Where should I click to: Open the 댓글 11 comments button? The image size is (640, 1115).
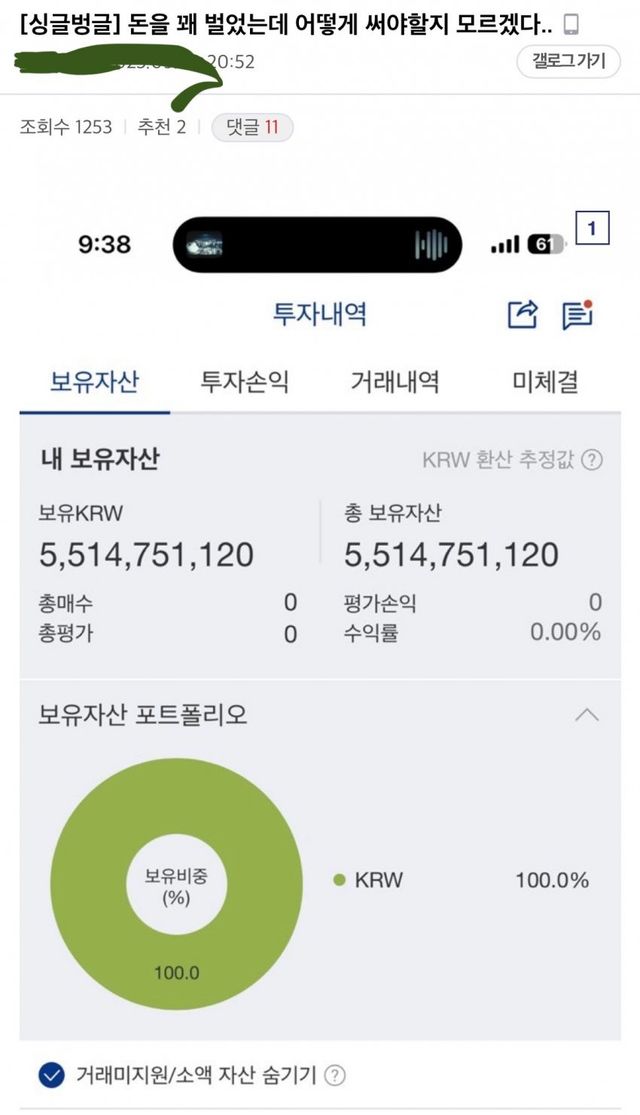click(x=252, y=127)
